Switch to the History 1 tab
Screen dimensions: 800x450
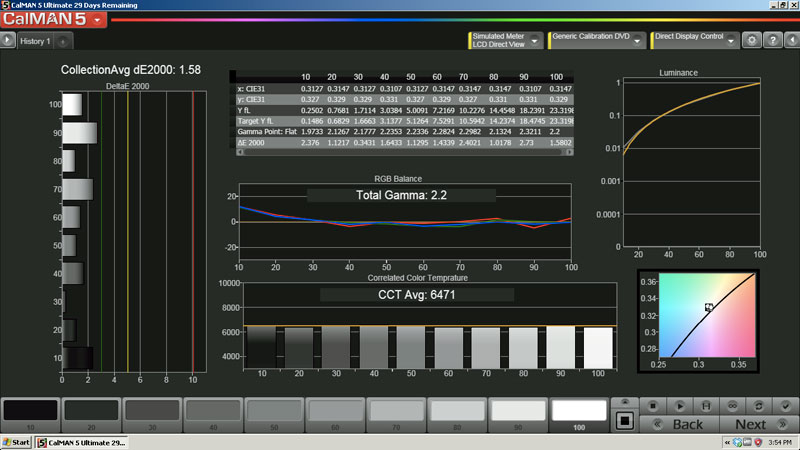pos(35,41)
